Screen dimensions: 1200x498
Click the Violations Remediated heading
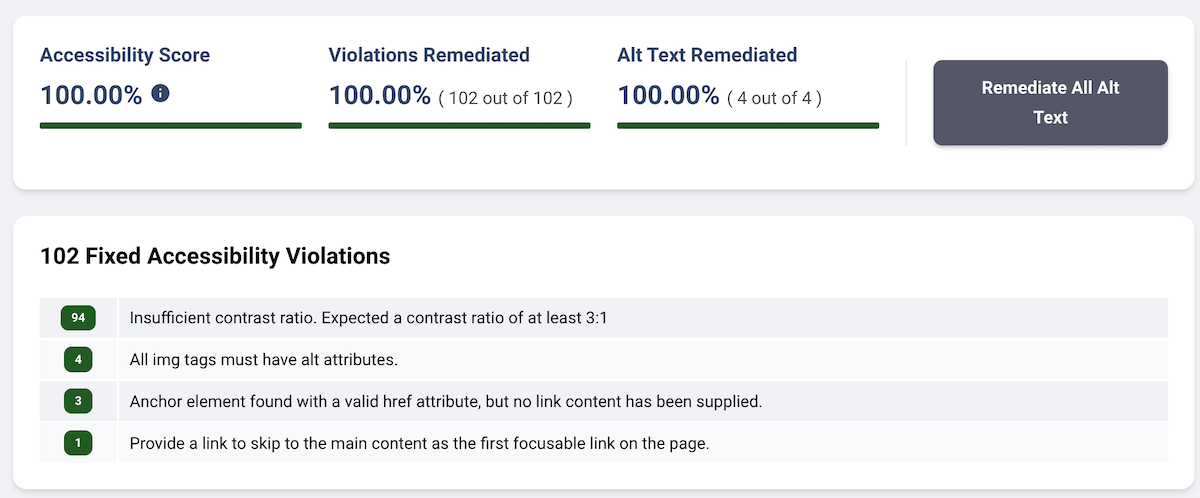coord(429,55)
